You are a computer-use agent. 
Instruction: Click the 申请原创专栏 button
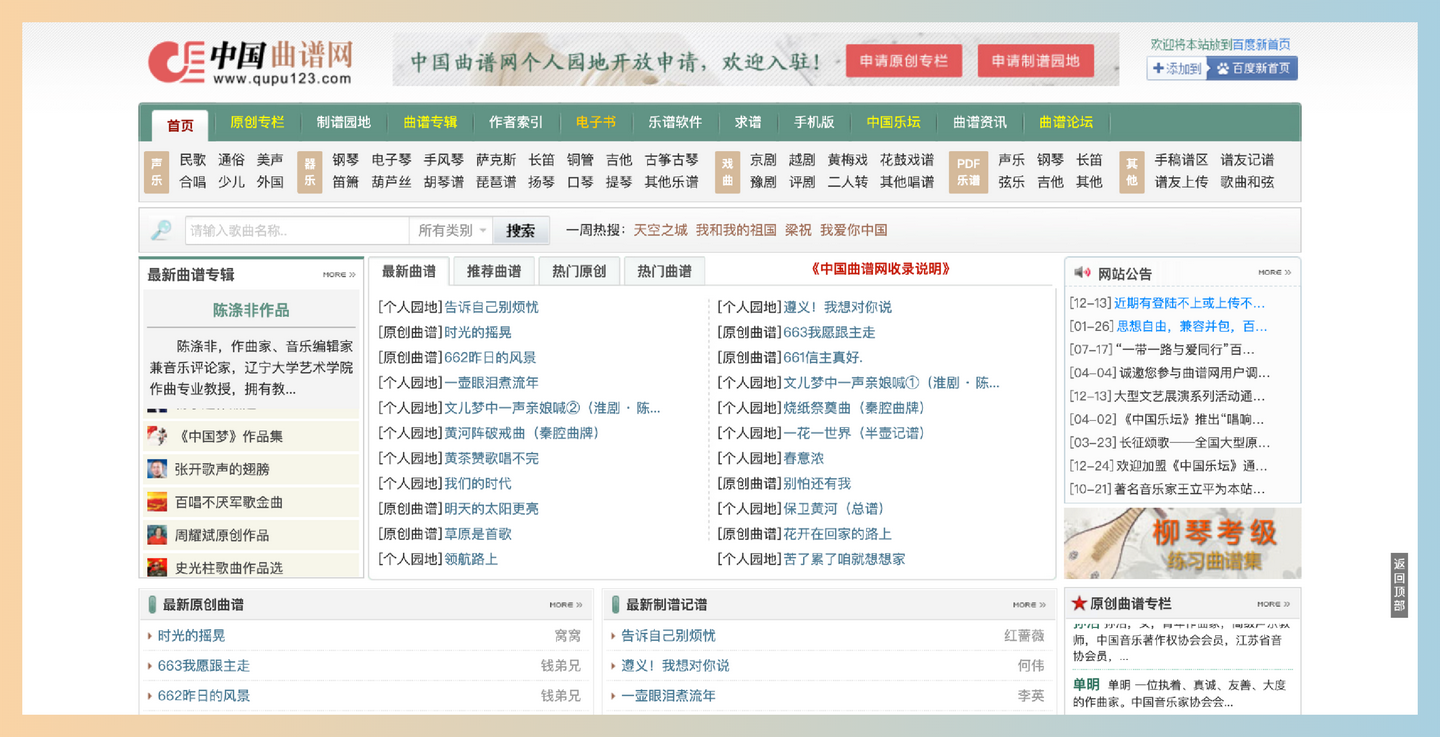(905, 60)
